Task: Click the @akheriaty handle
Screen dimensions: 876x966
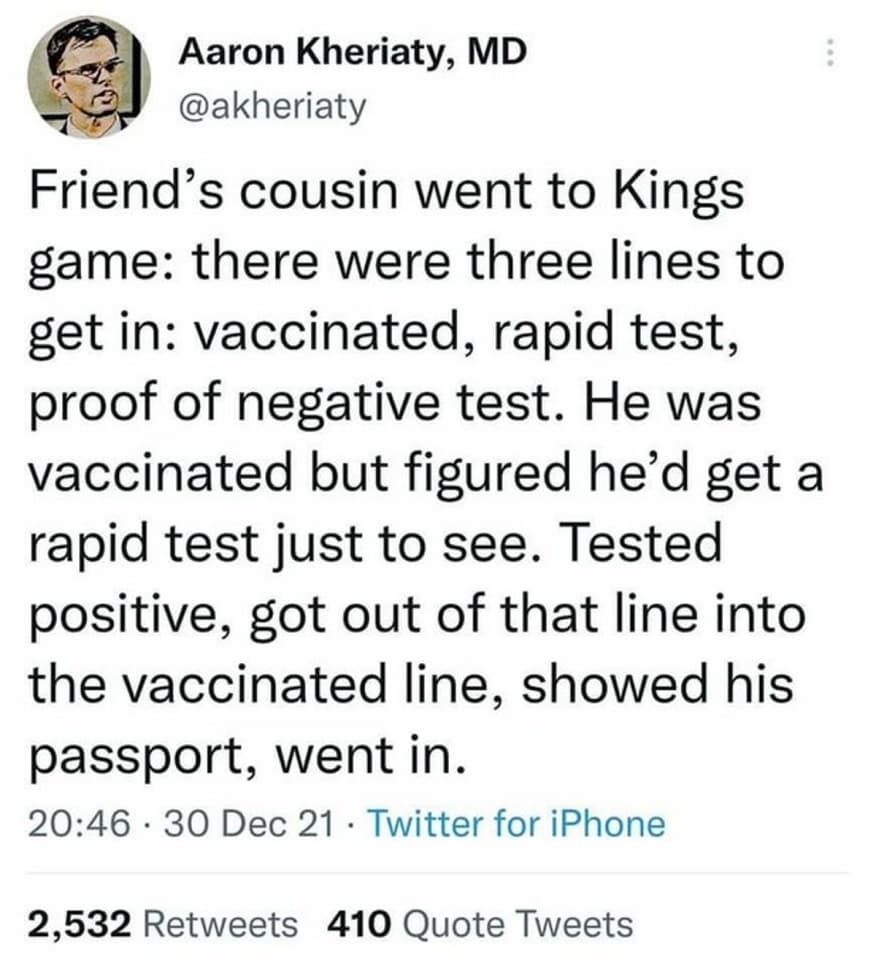Action: pyautogui.click(x=272, y=107)
